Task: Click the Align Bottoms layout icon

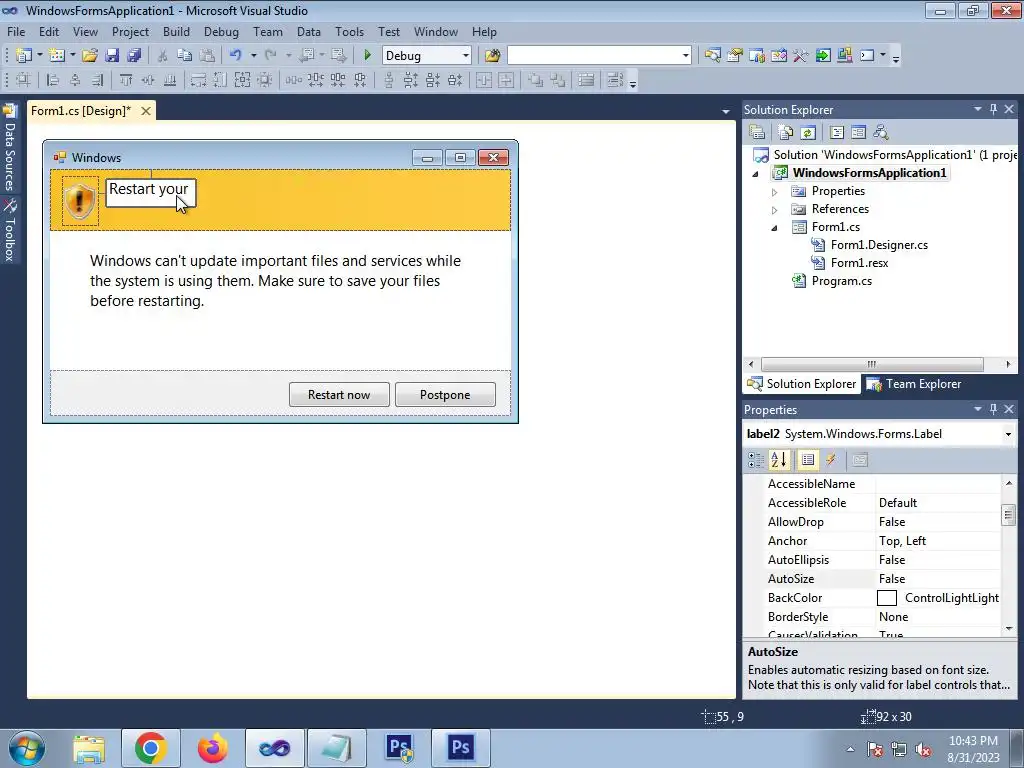Action: point(170,80)
